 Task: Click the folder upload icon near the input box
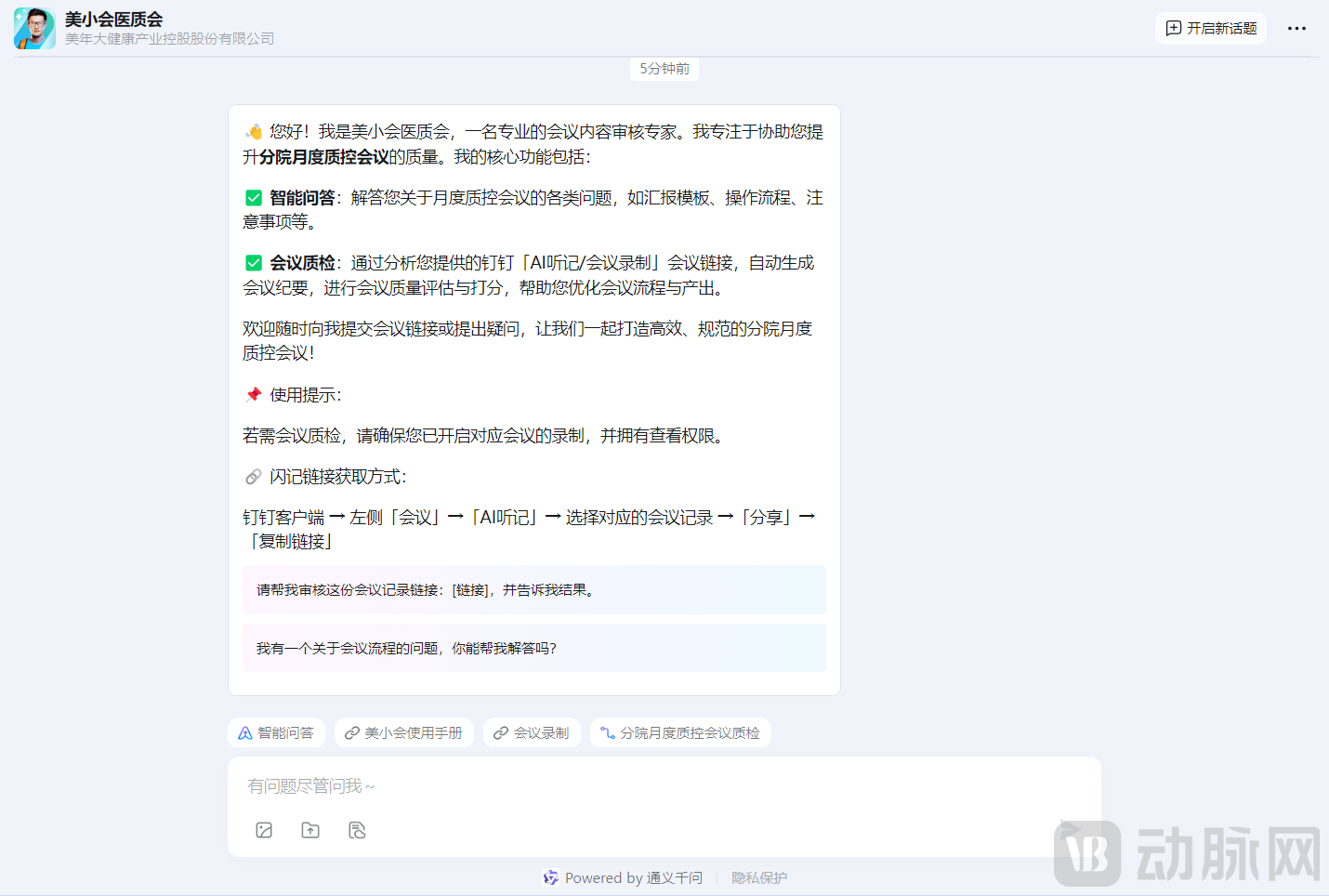[310, 830]
